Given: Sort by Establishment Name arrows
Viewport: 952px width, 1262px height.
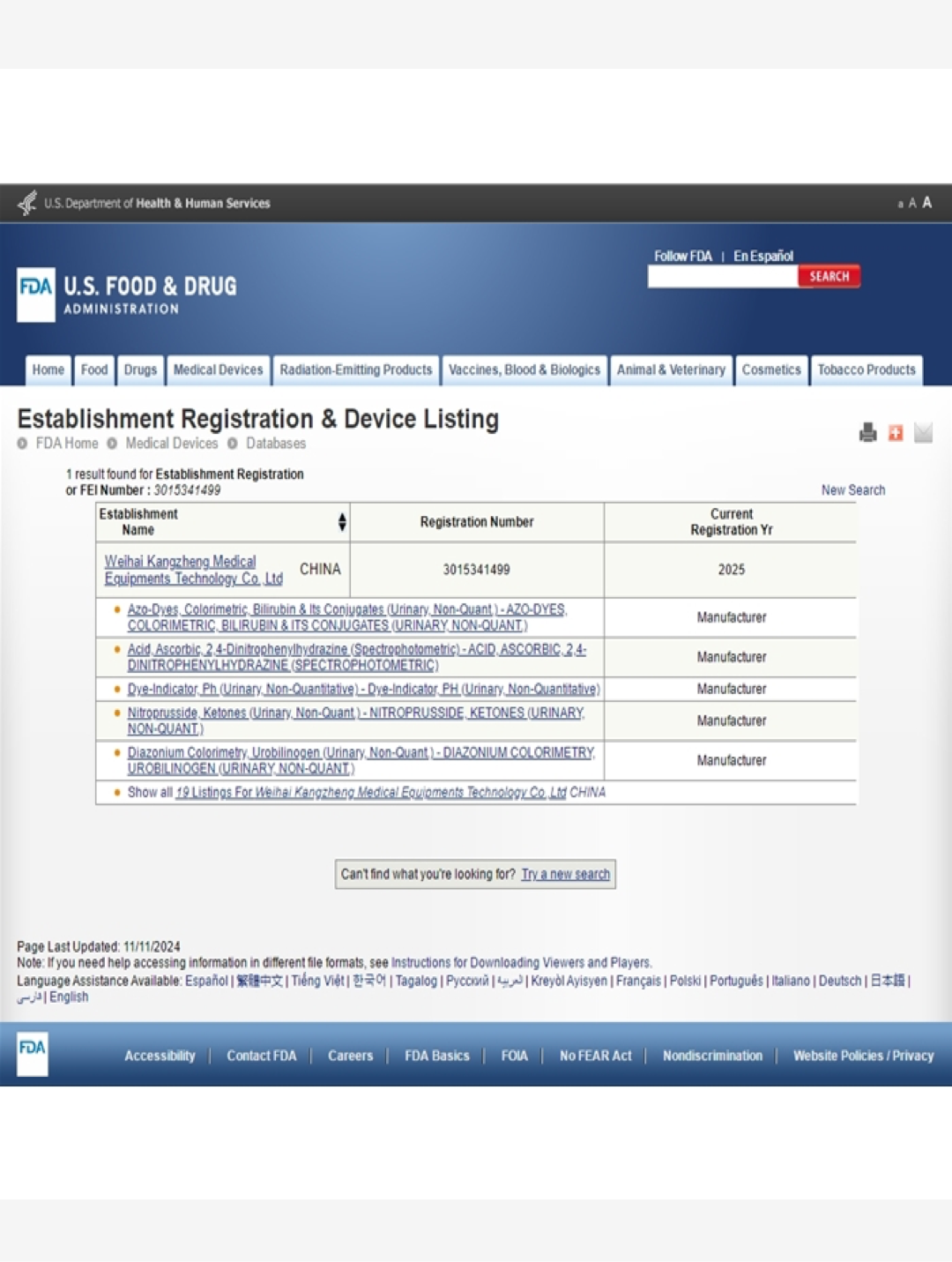Looking at the screenshot, I should [x=342, y=522].
